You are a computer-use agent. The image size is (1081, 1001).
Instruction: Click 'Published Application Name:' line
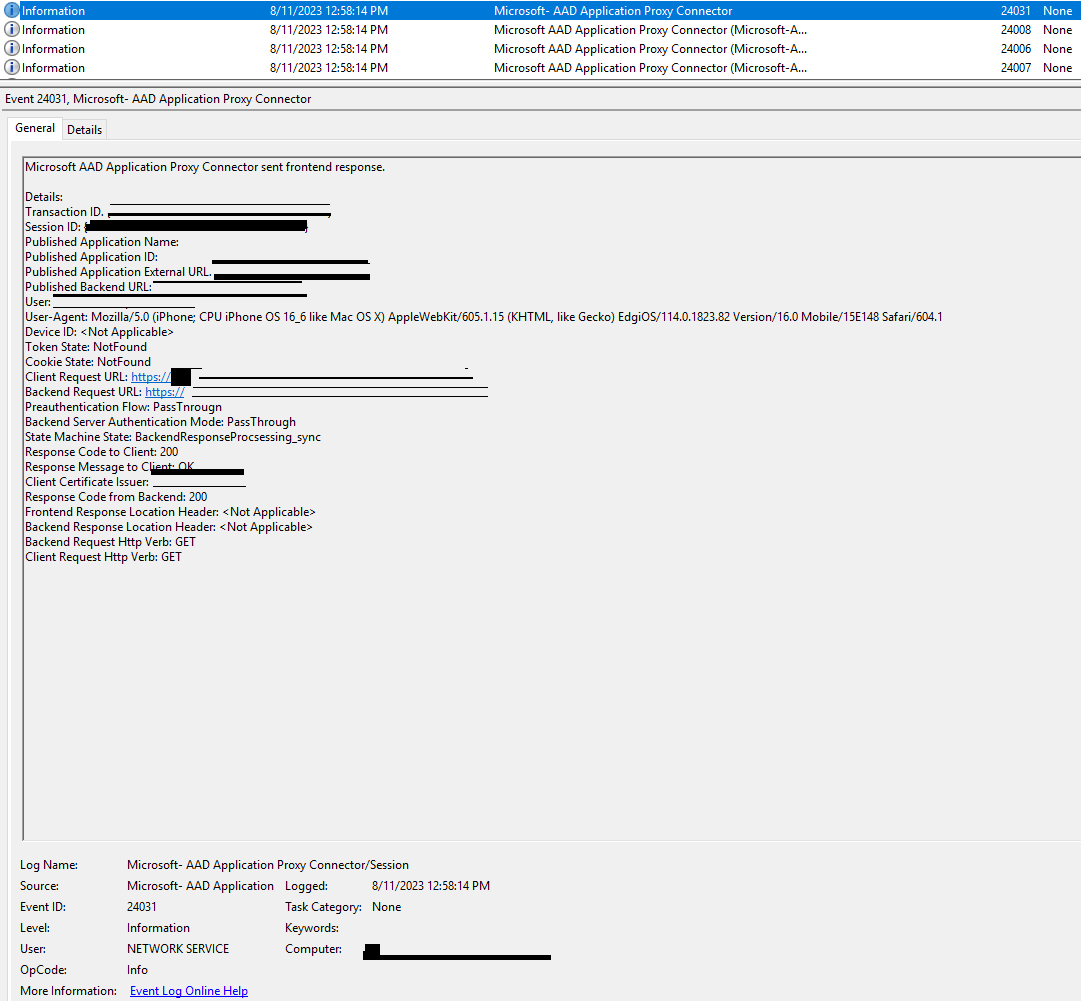tap(102, 242)
